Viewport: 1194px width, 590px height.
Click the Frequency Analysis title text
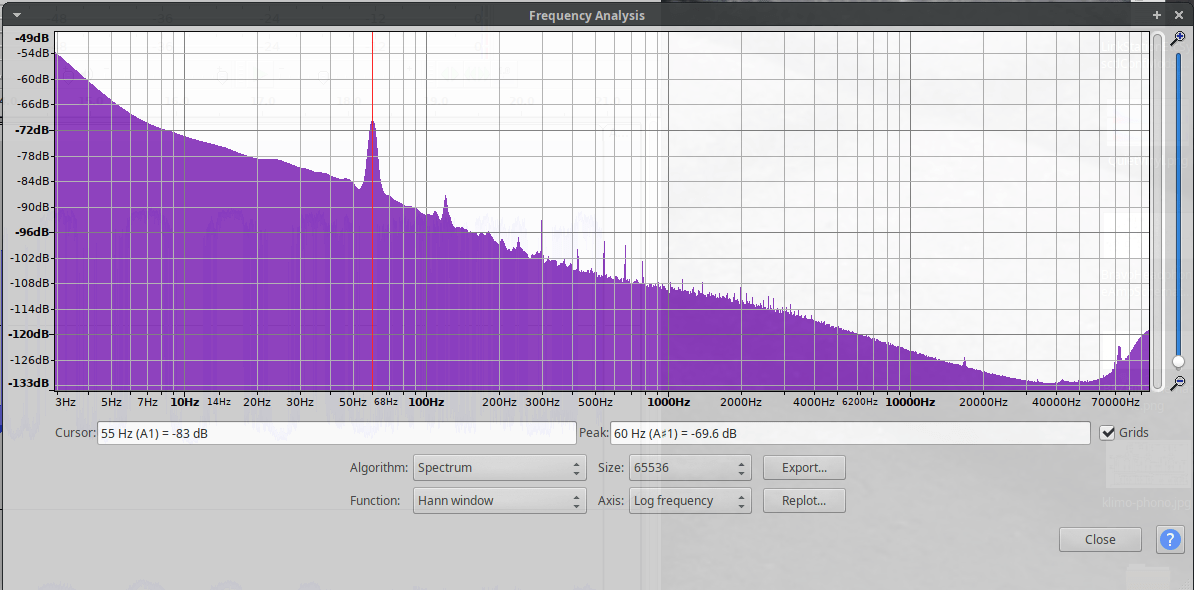coord(586,15)
